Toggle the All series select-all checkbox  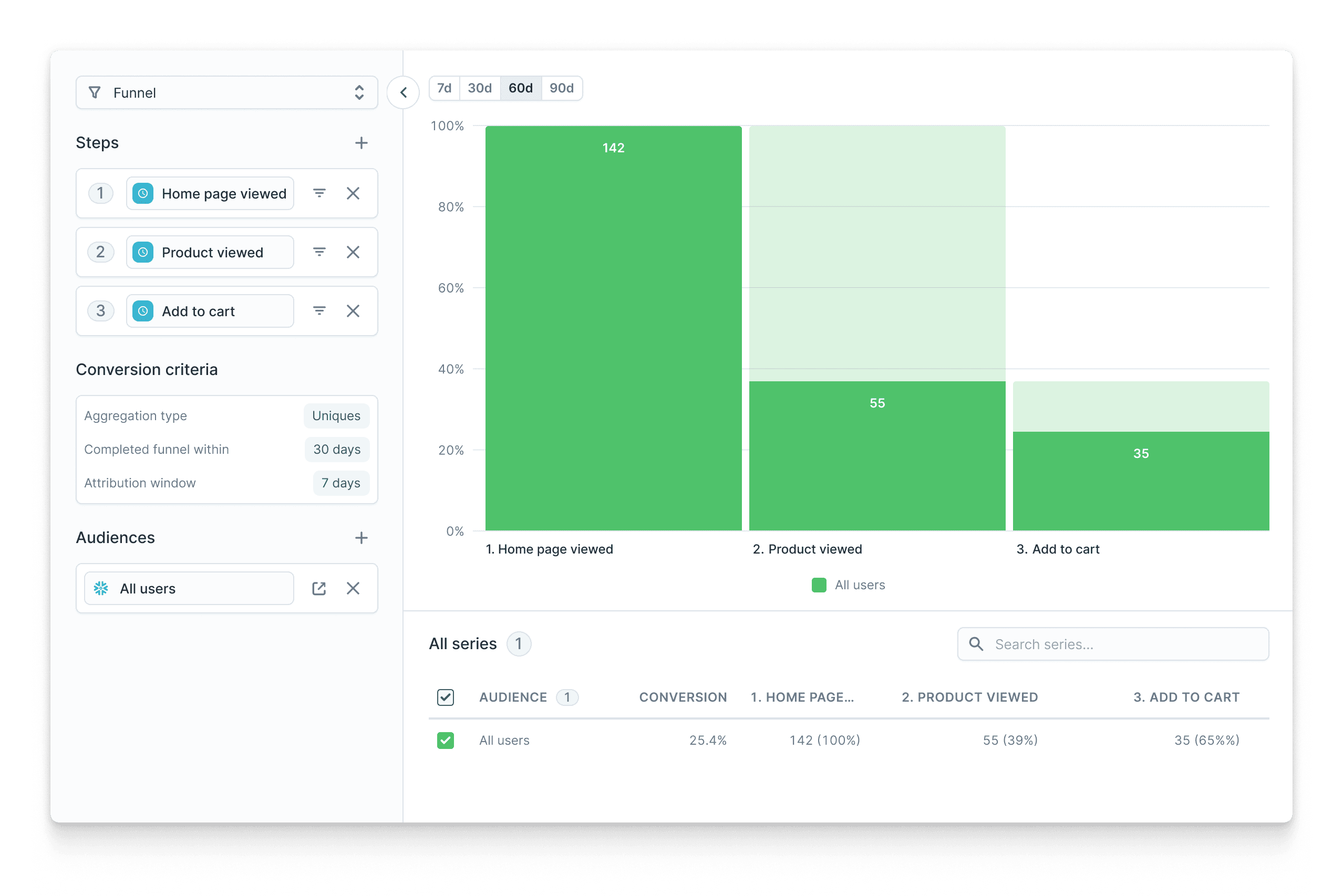click(446, 697)
